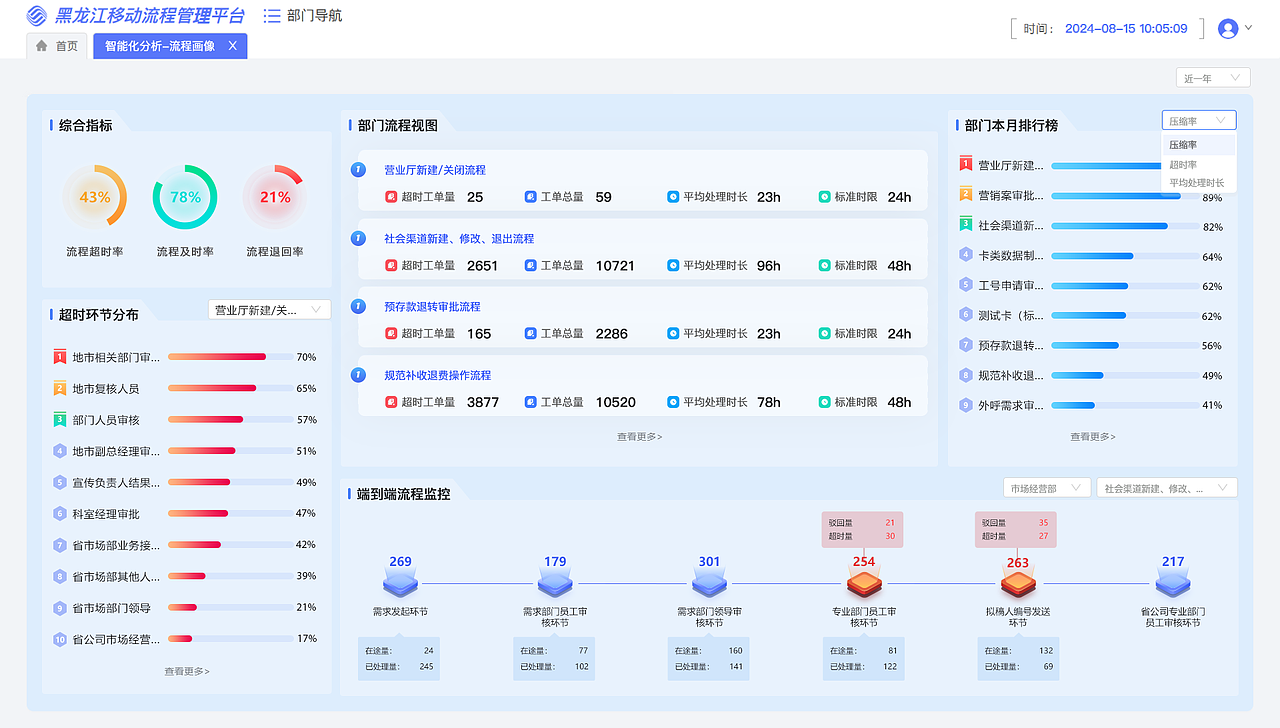This screenshot has height=728, width=1280.
Task: Click the 需求发起环节 node icon in 端到端流程监控
Action: (399, 576)
